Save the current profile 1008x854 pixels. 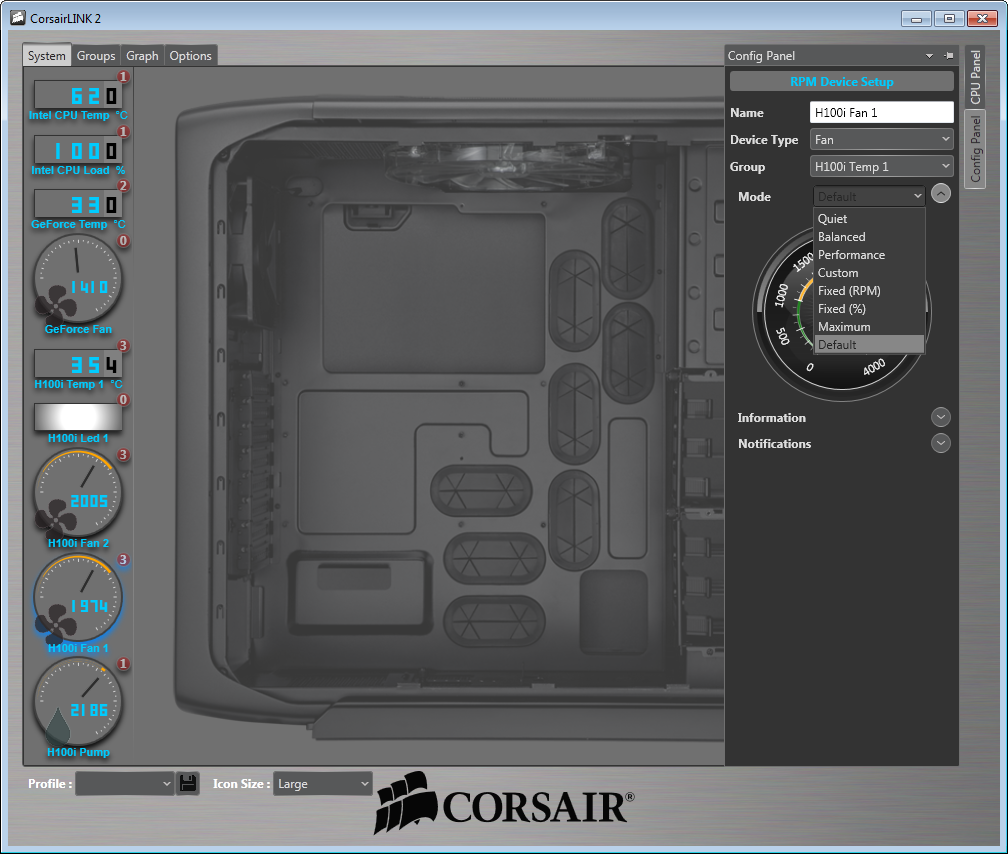(188, 783)
